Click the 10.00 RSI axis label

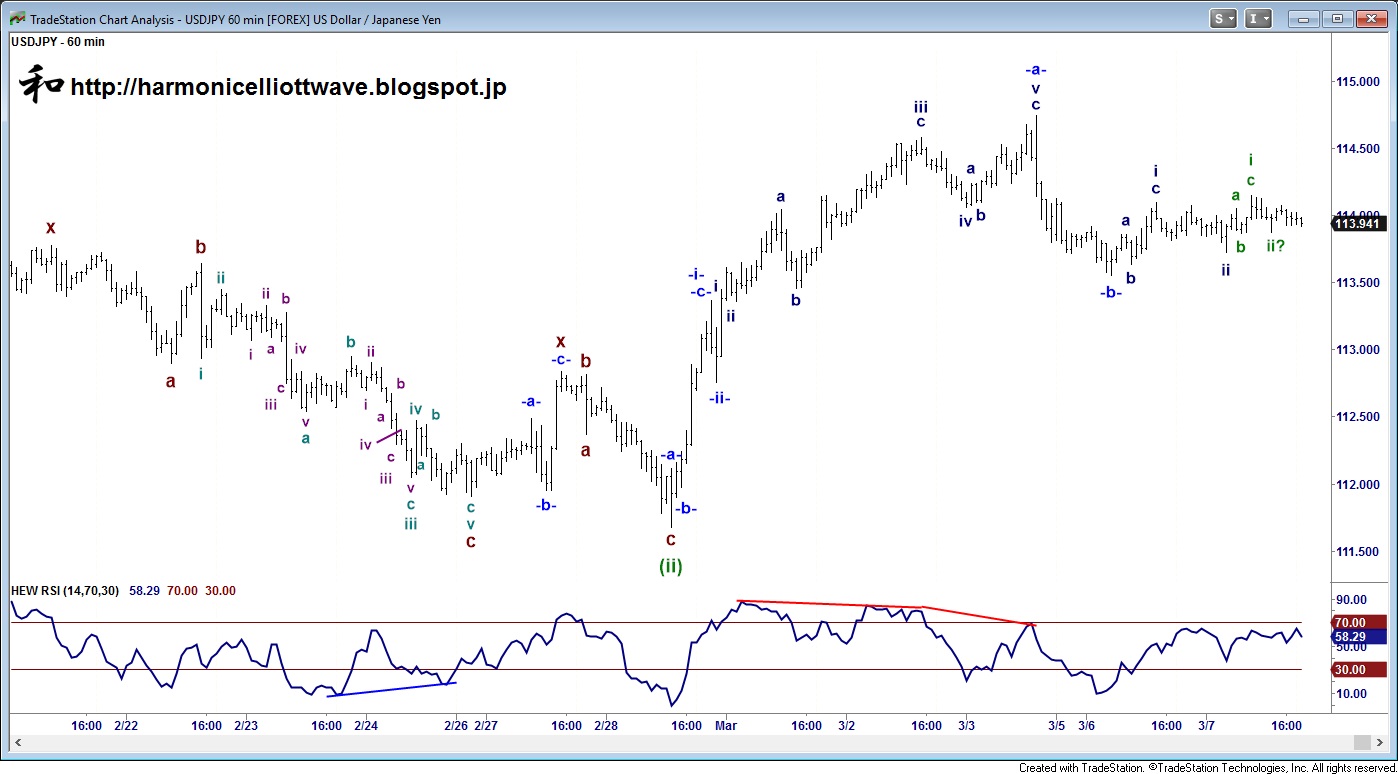[1351, 693]
